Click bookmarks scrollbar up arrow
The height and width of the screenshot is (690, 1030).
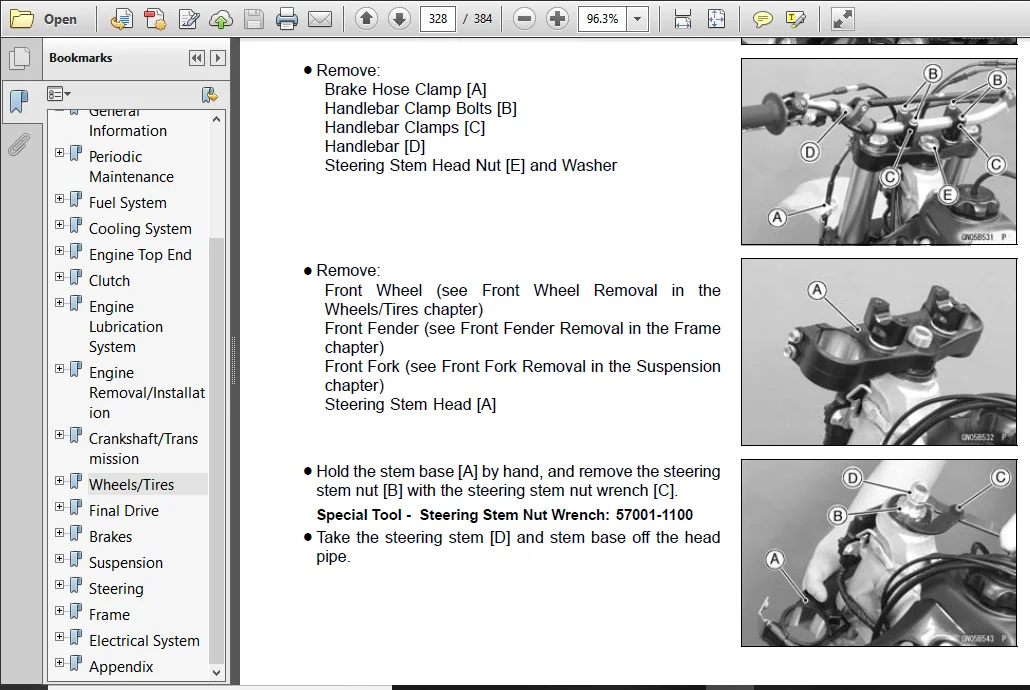click(216, 120)
